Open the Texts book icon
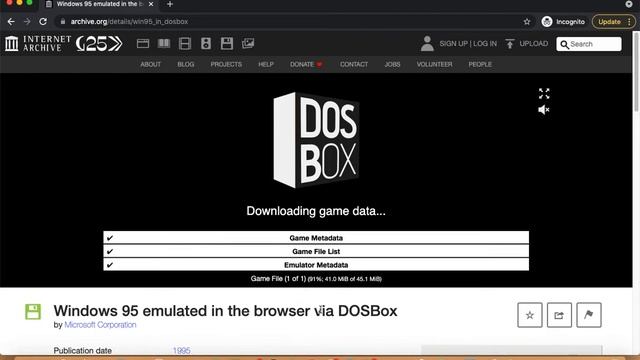 pyautogui.click(x=164, y=43)
